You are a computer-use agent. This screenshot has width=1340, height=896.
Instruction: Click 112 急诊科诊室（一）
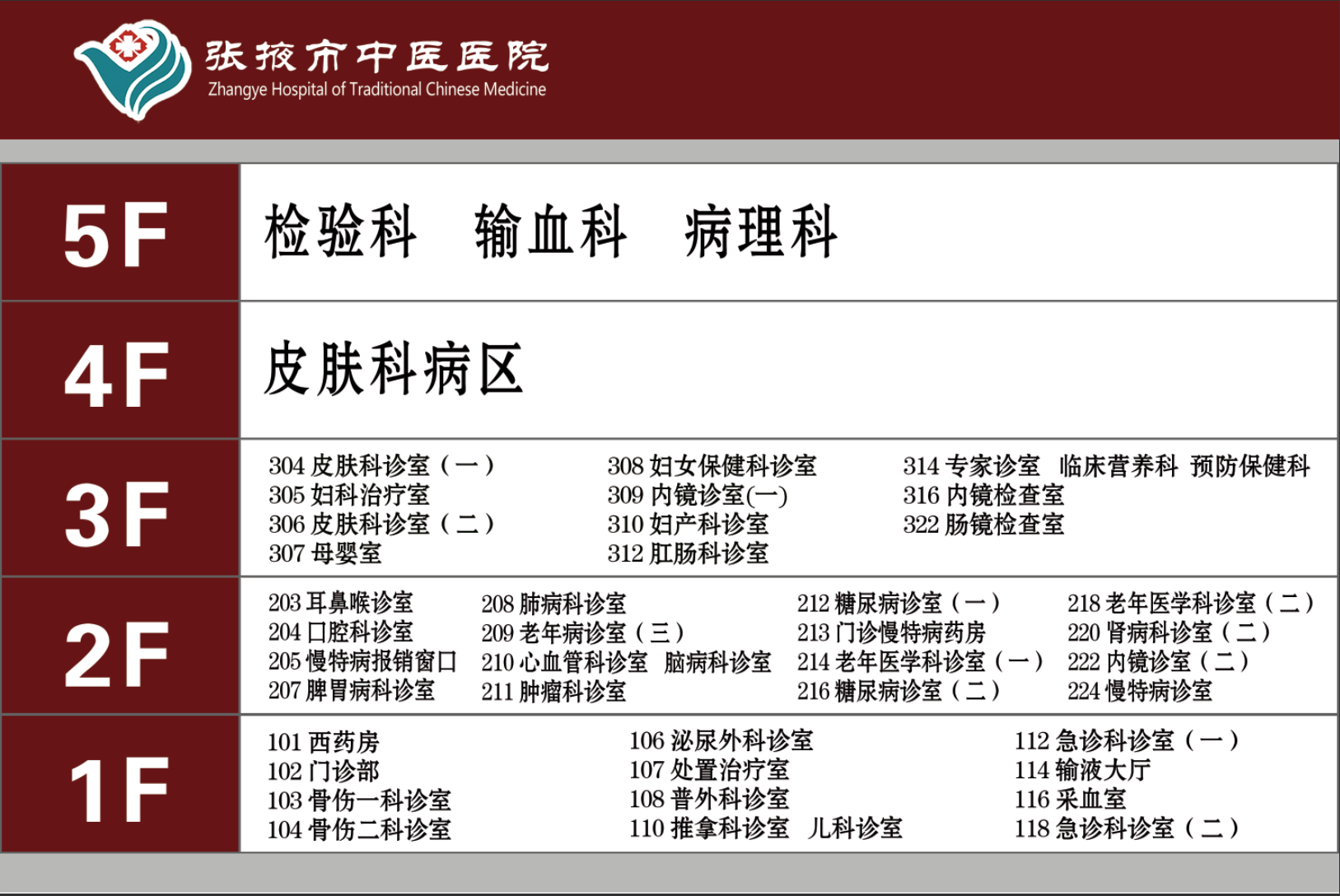pos(1128,740)
